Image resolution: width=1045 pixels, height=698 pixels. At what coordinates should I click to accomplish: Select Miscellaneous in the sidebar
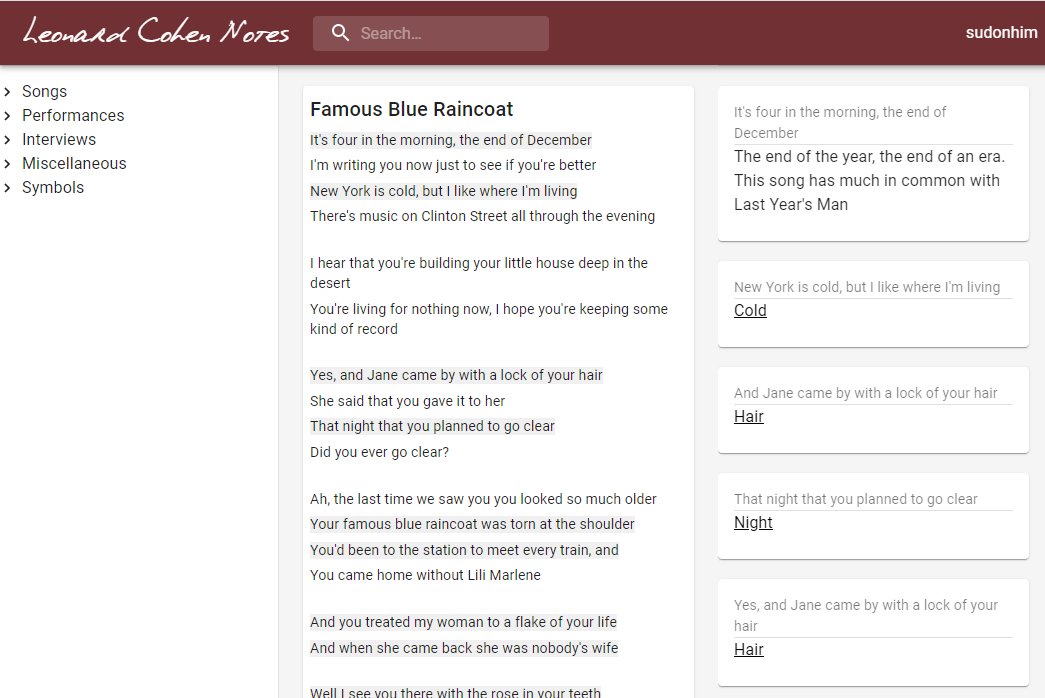74,163
